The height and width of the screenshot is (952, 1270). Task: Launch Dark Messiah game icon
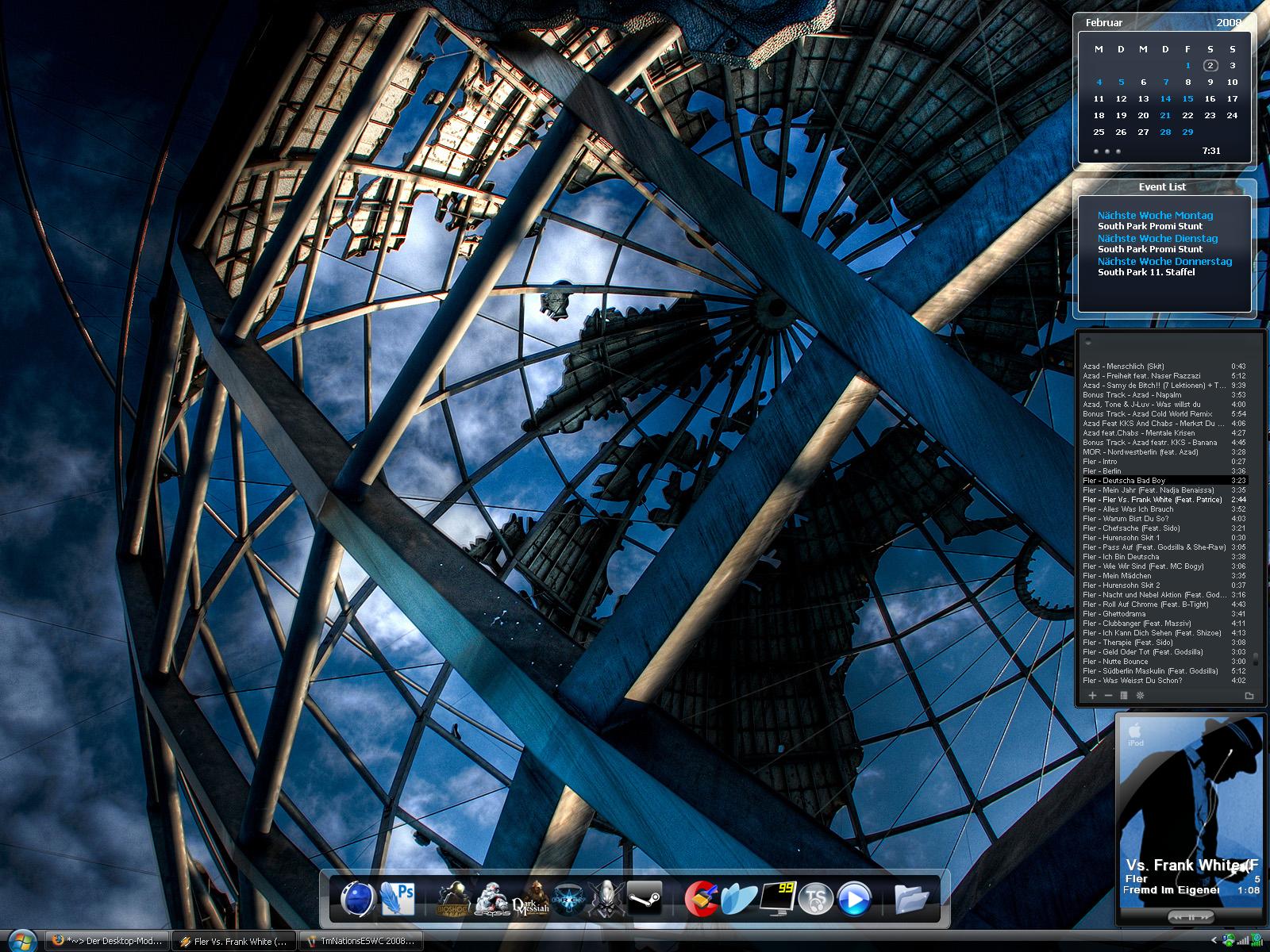(x=531, y=899)
